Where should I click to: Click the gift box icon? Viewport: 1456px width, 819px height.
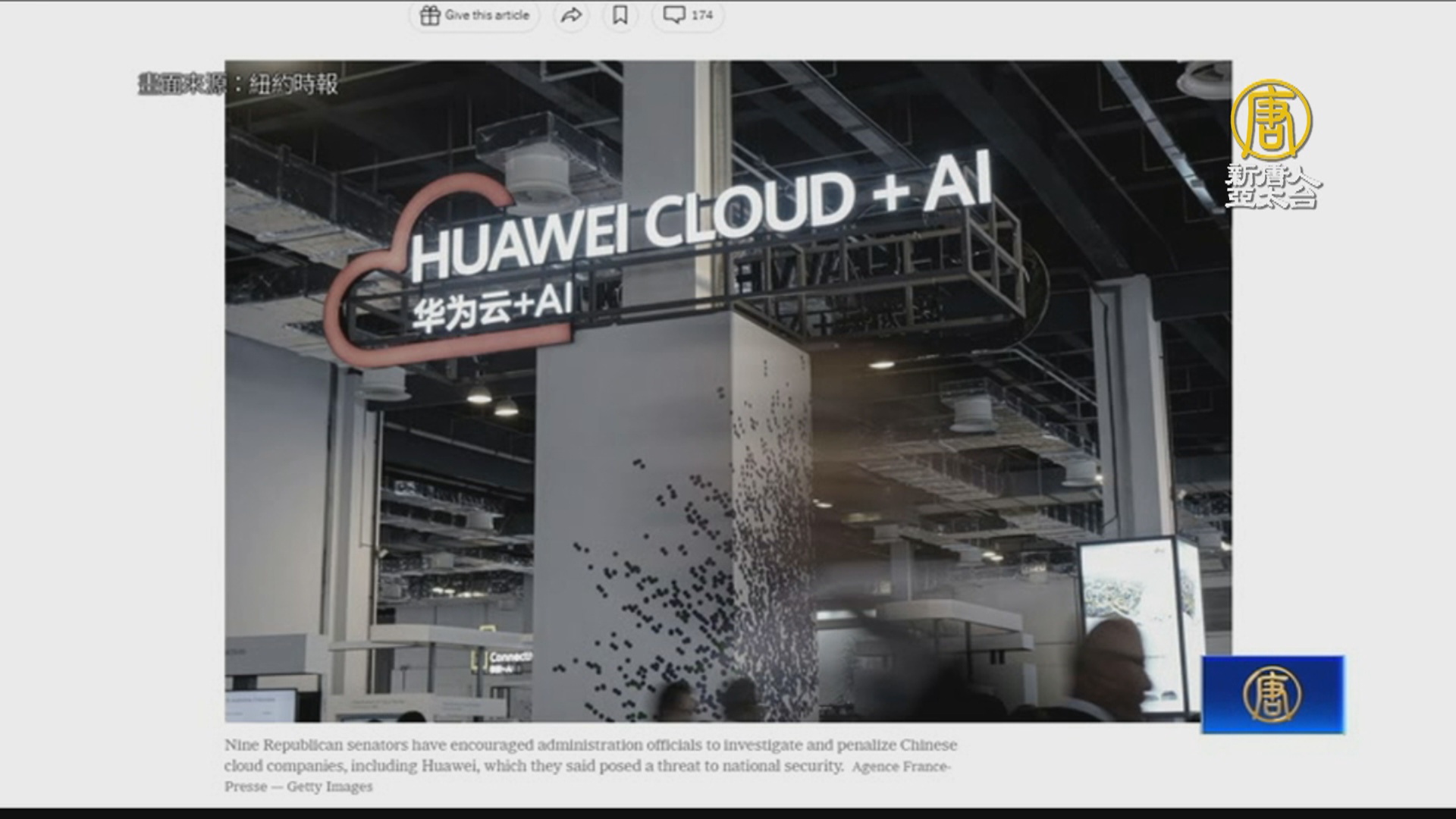pos(430,15)
